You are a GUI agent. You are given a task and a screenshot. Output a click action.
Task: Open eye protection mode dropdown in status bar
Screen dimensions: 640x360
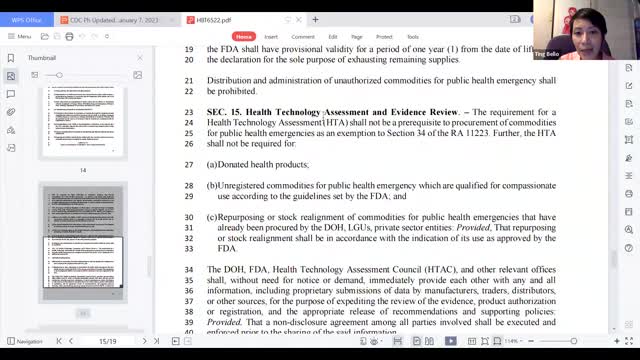click(376, 341)
